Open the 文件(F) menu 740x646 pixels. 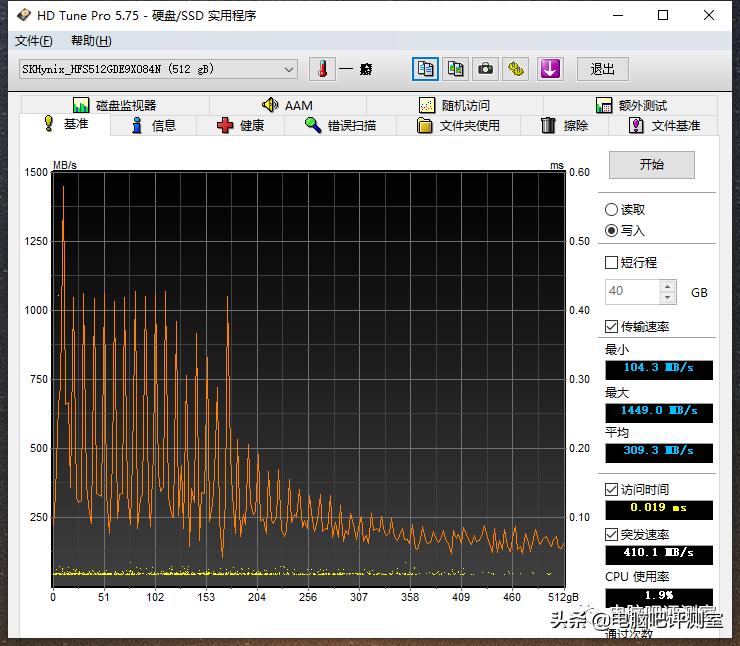[x=34, y=41]
